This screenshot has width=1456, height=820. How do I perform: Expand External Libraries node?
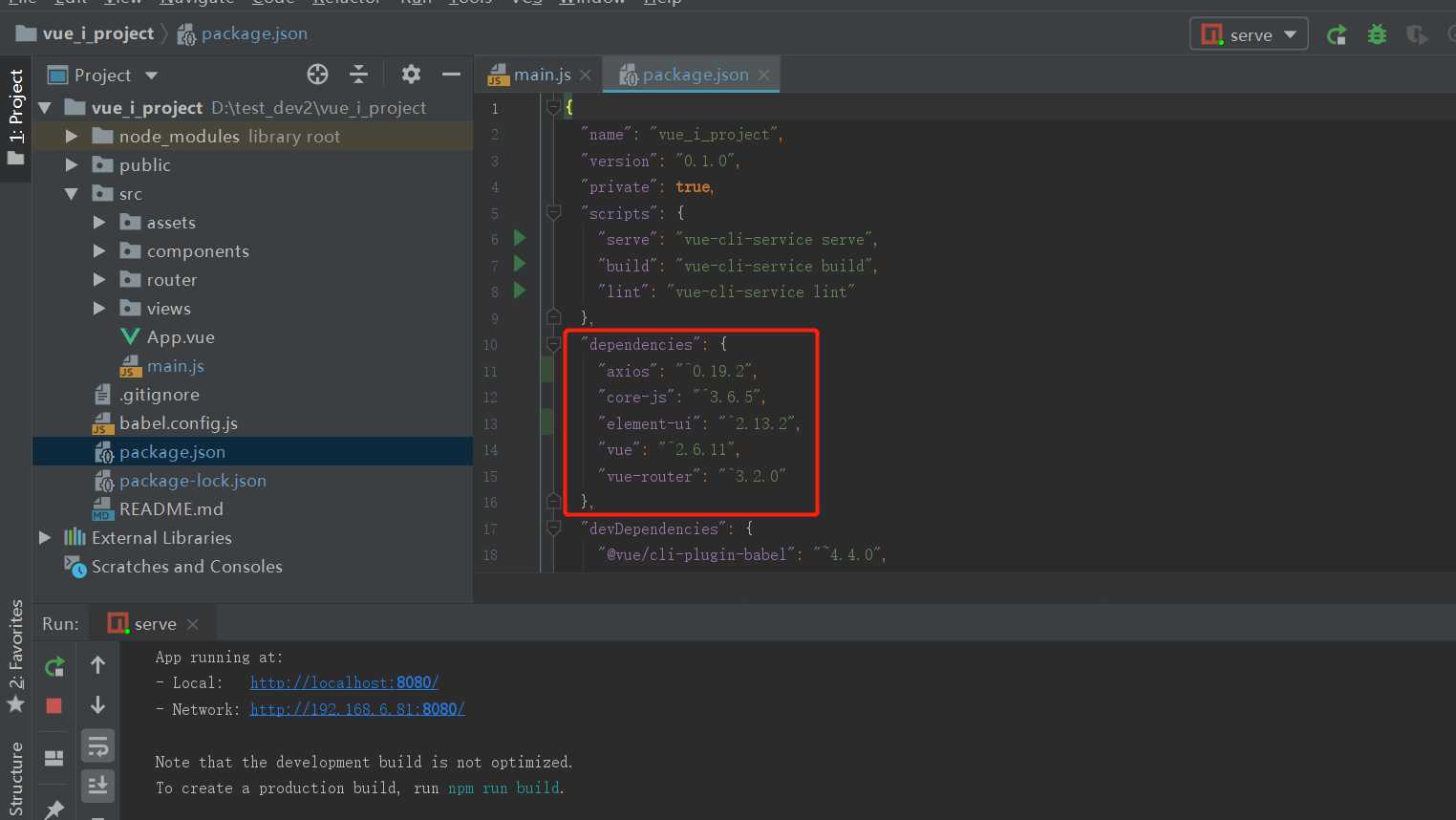tap(45, 538)
